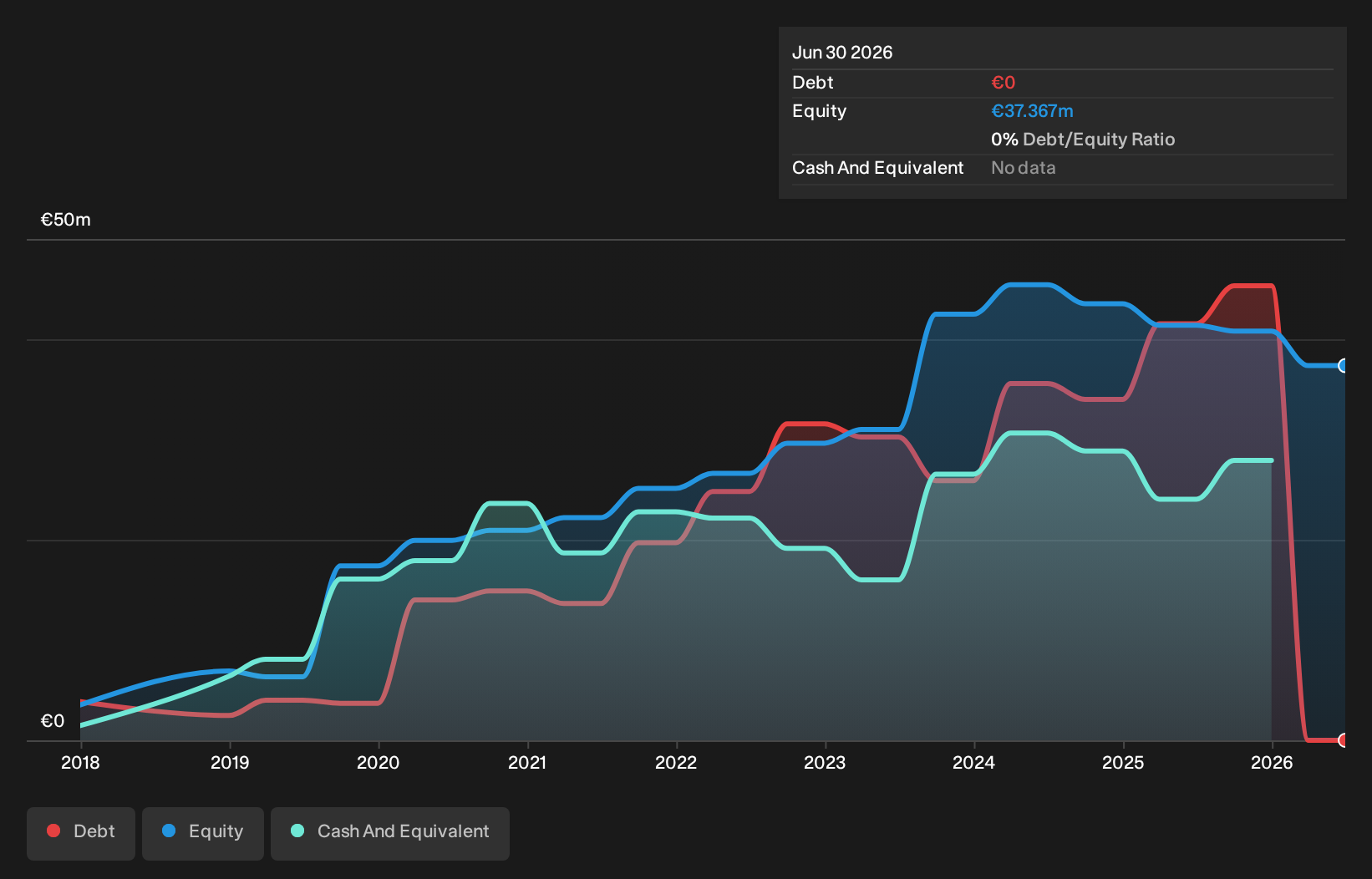
Task: Click the €50m y-axis label
Action: point(66,220)
